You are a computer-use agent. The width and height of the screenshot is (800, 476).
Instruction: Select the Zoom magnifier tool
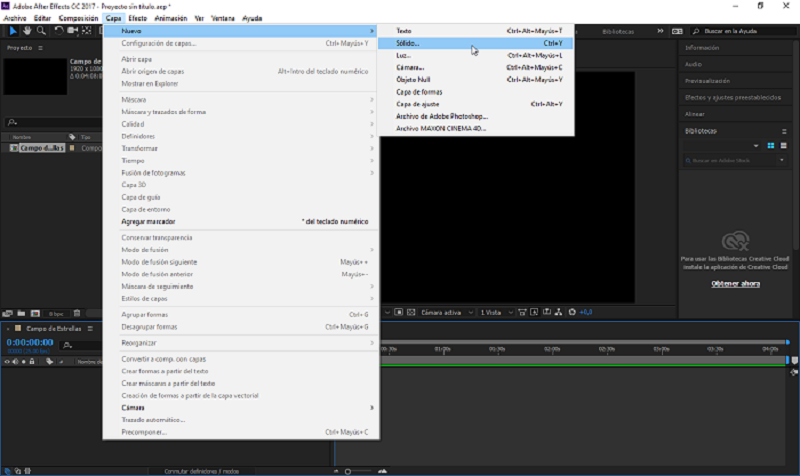[x=41, y=31]
